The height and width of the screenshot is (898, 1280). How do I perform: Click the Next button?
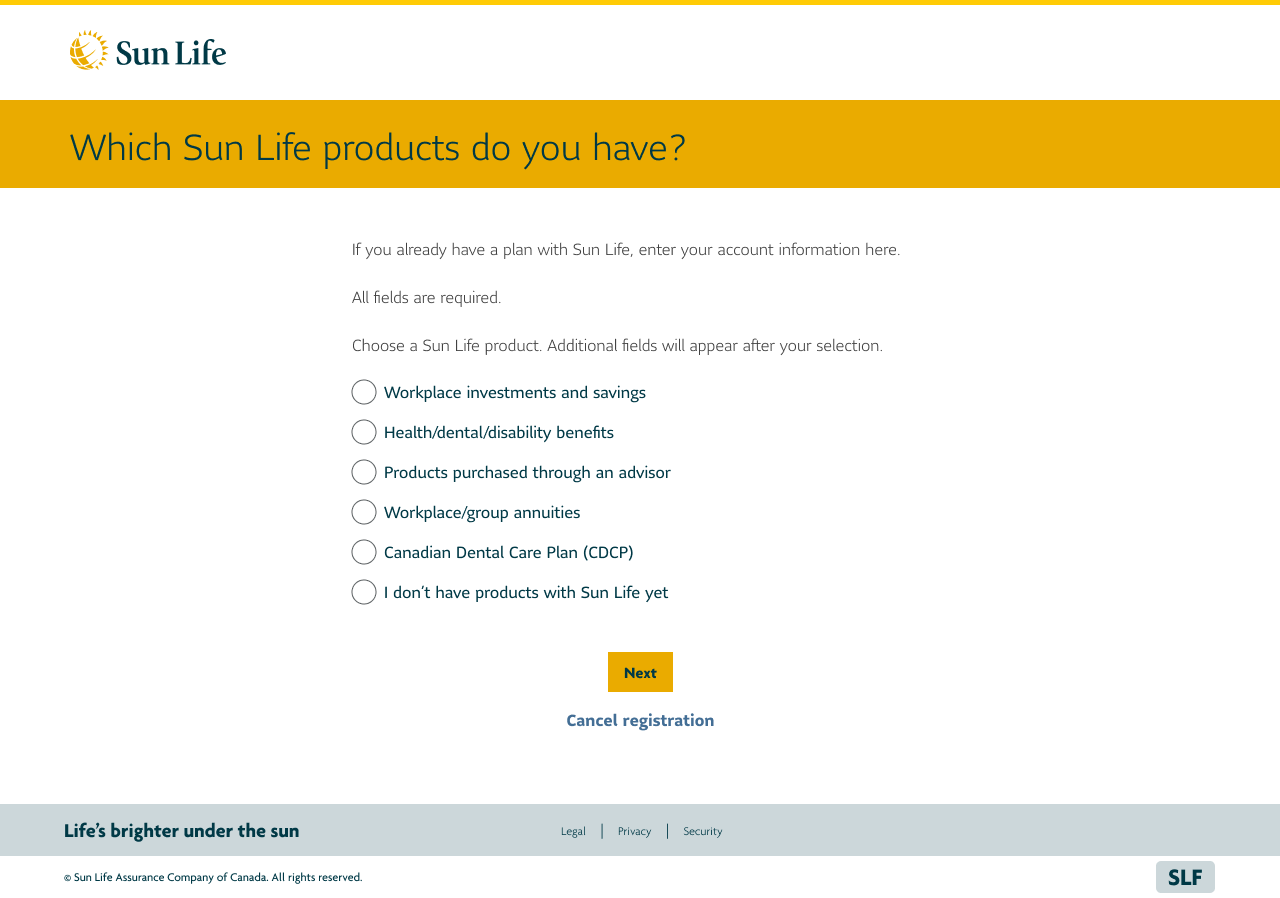(640, 672)
